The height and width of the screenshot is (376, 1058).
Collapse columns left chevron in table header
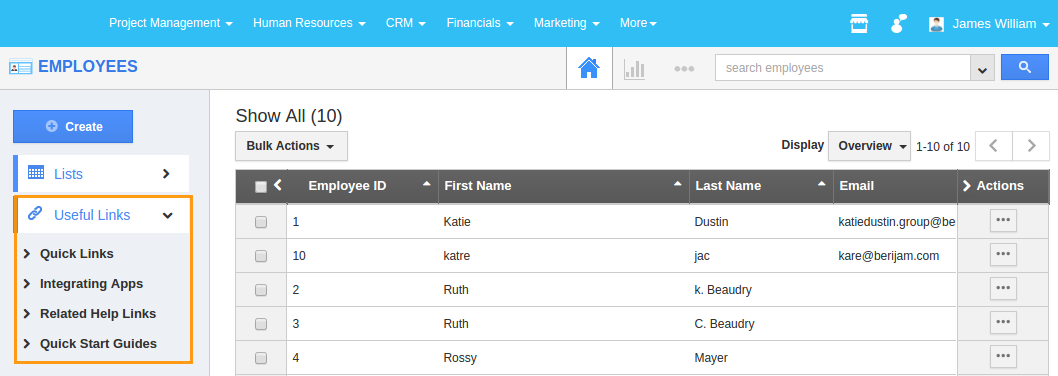point(277,185)
